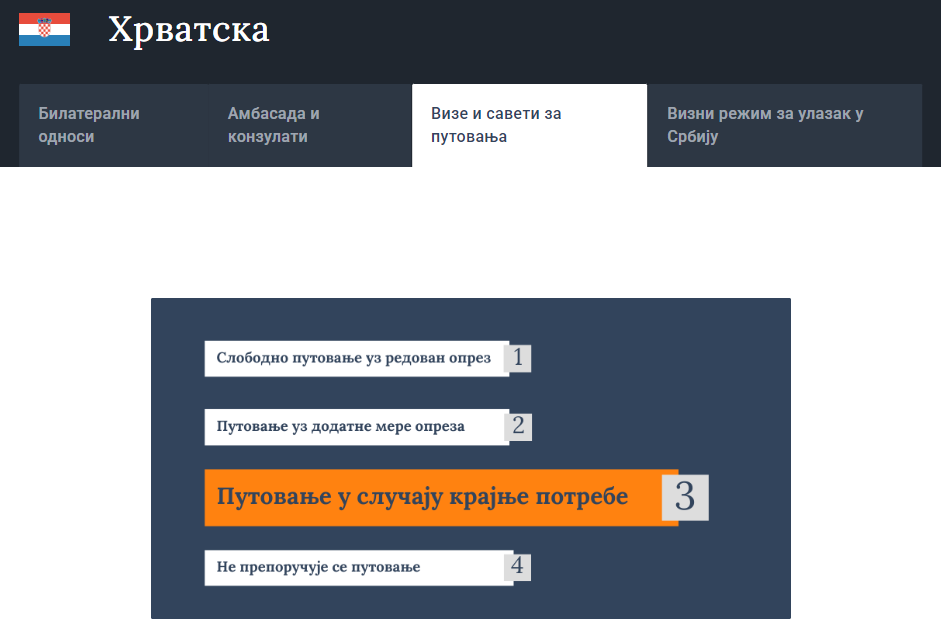Select the number 1 level badge

[x=518, y=358]
